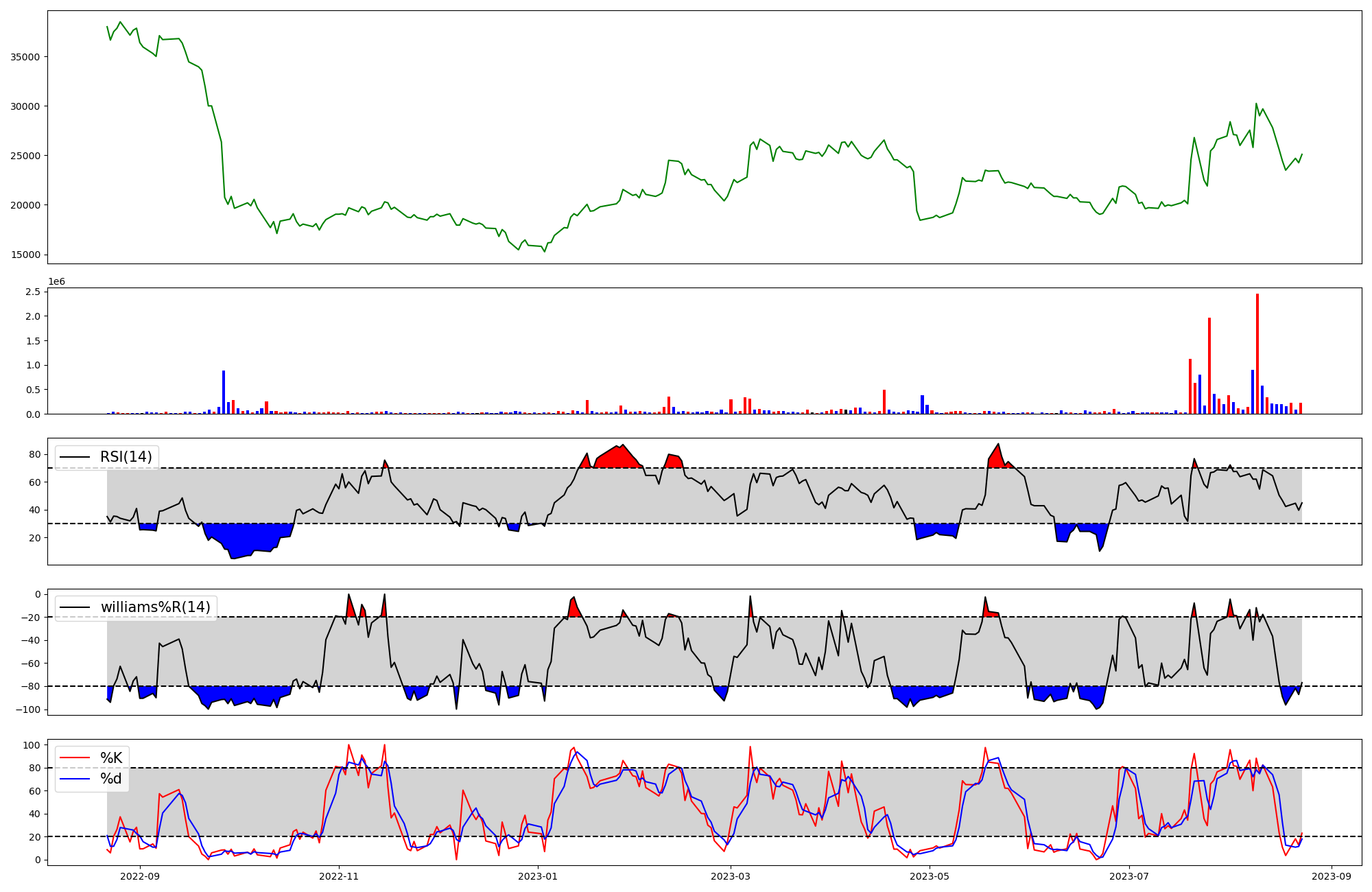Click the red %K legend entry

point(110,758)
